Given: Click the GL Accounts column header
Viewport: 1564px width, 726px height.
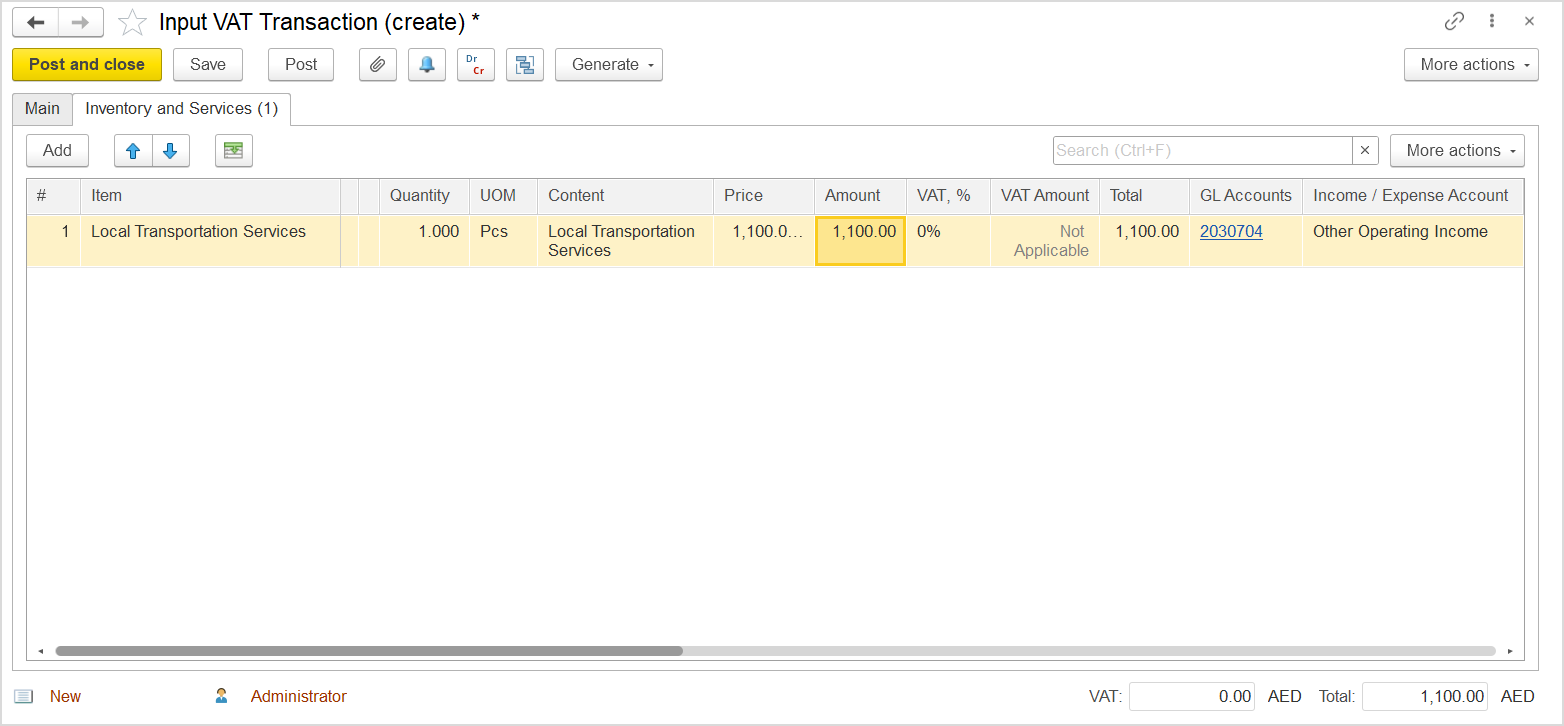Looking at the screenshot, I should pyautogui.click(x=1246, y=196).
